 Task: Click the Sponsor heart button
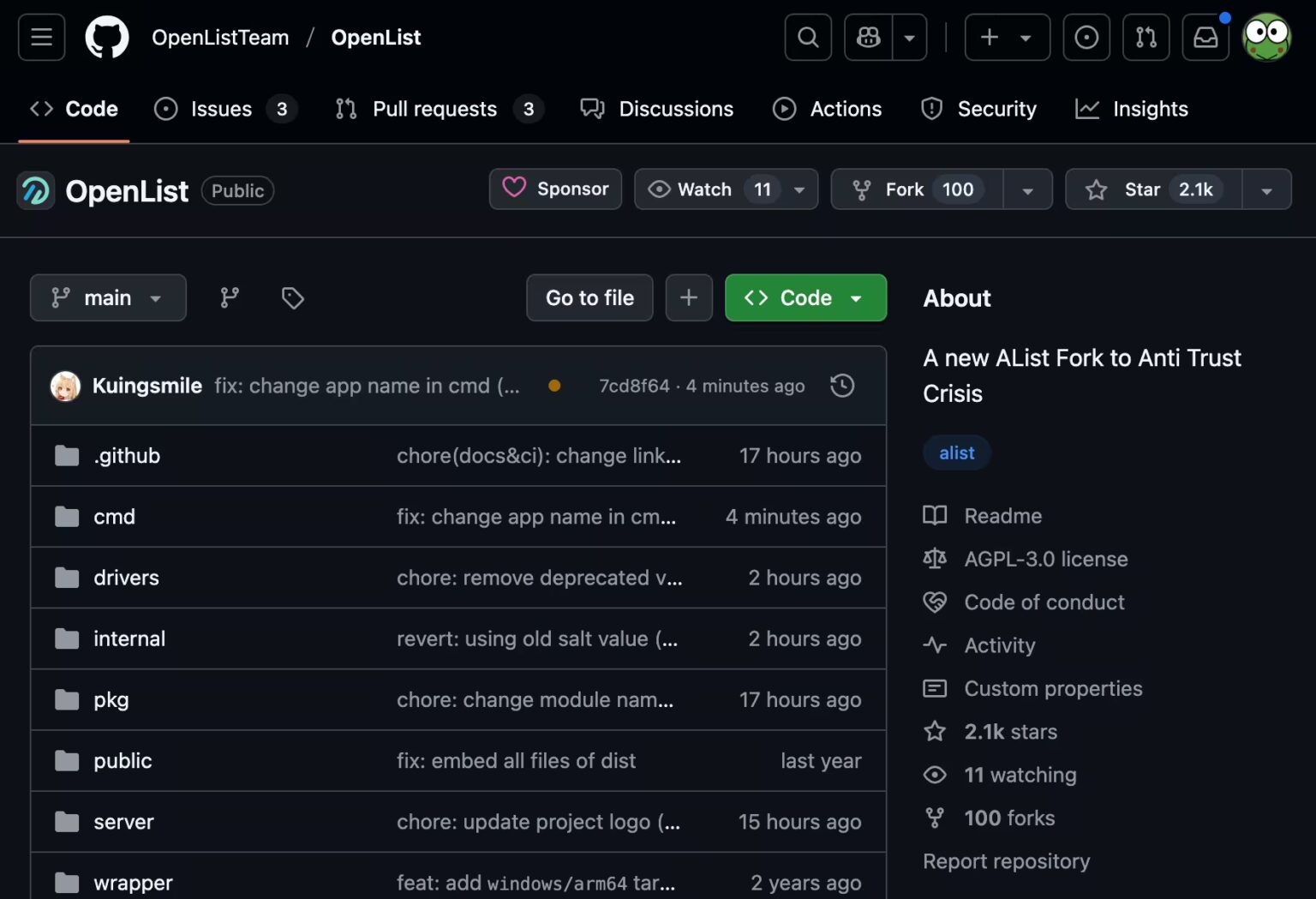tap(555, 189)
